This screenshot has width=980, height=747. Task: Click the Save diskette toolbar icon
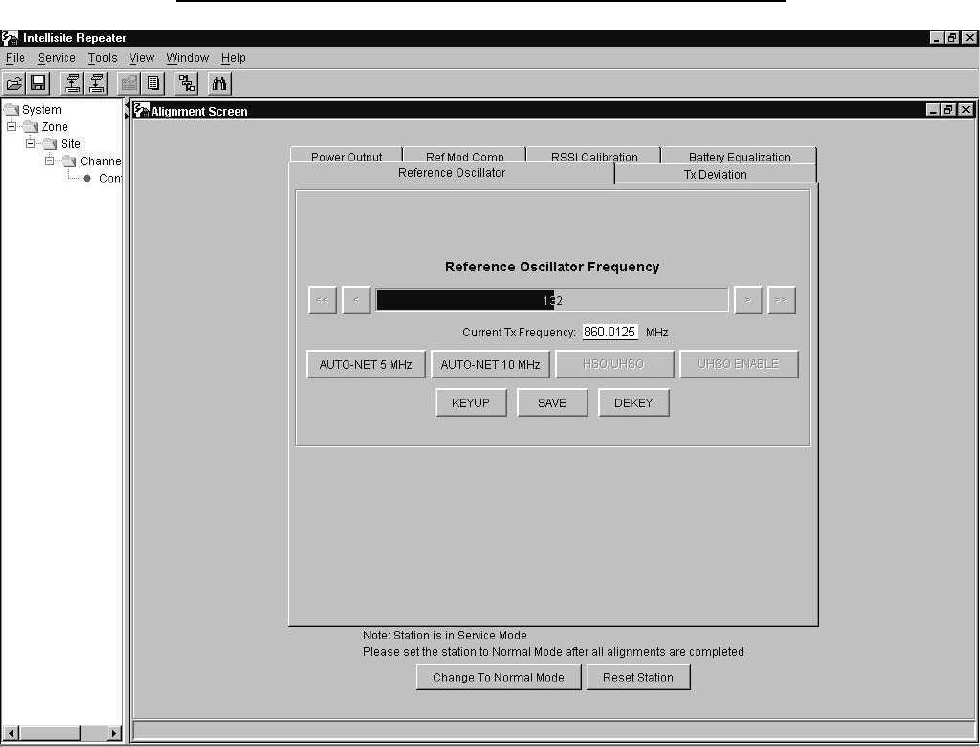click(x=38, y=83)
